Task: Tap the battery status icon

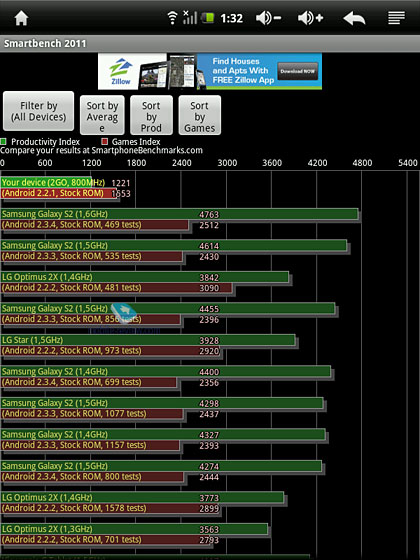Action: click(x=208, y=18)
